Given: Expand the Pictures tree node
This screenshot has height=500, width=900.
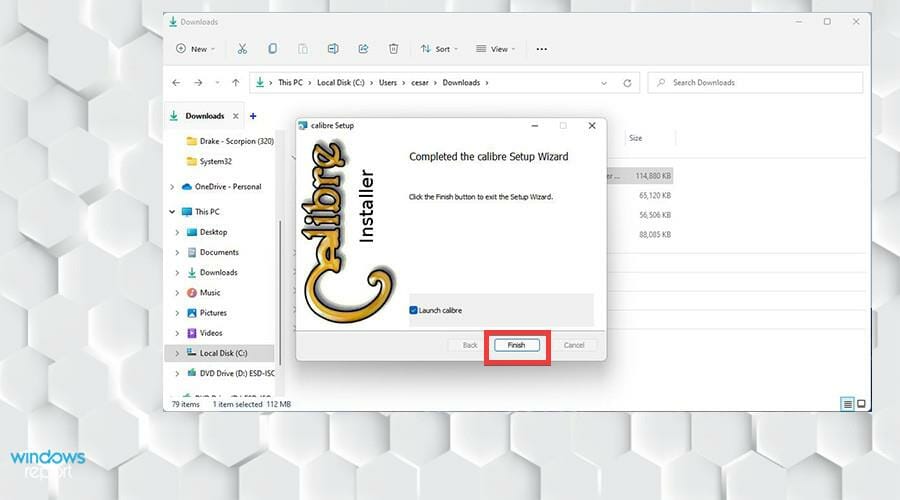Looking at the screenshot, I should point(177,313).
